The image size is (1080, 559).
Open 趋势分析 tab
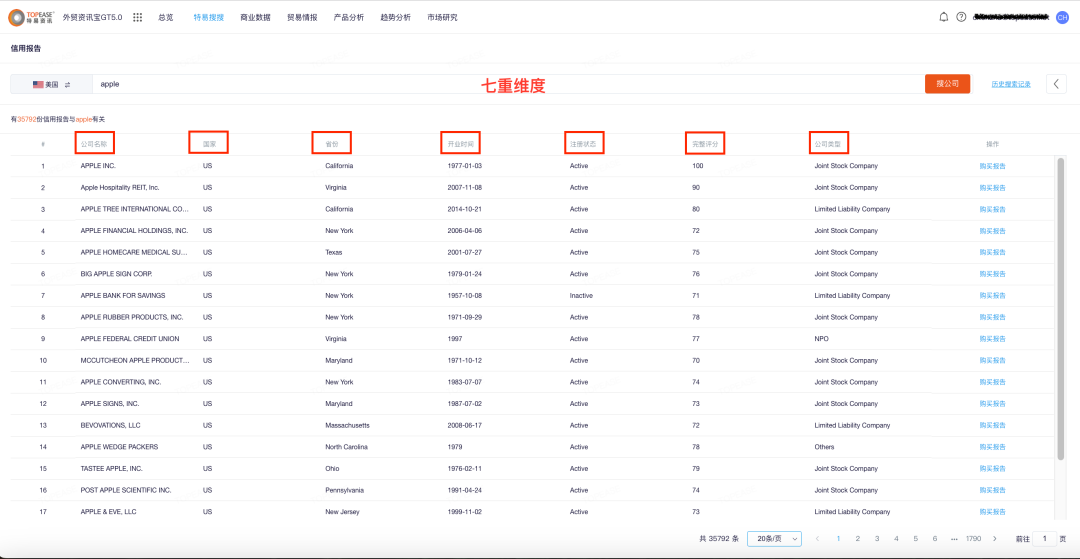395,17
